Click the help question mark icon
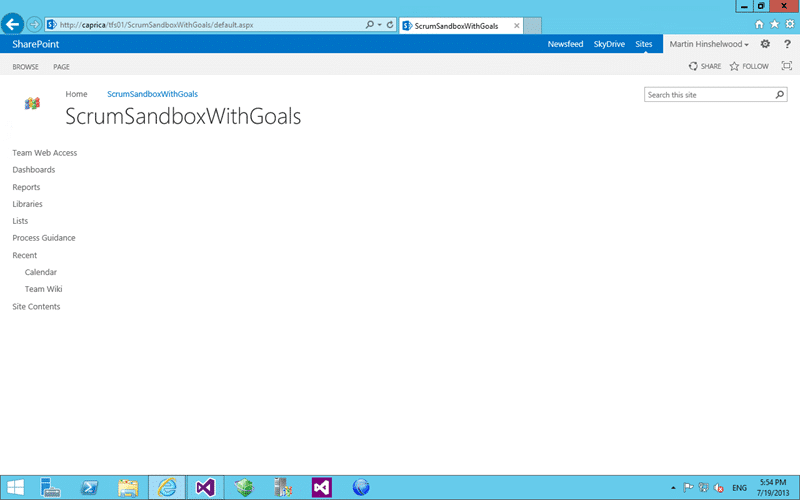 click(787, 44)
